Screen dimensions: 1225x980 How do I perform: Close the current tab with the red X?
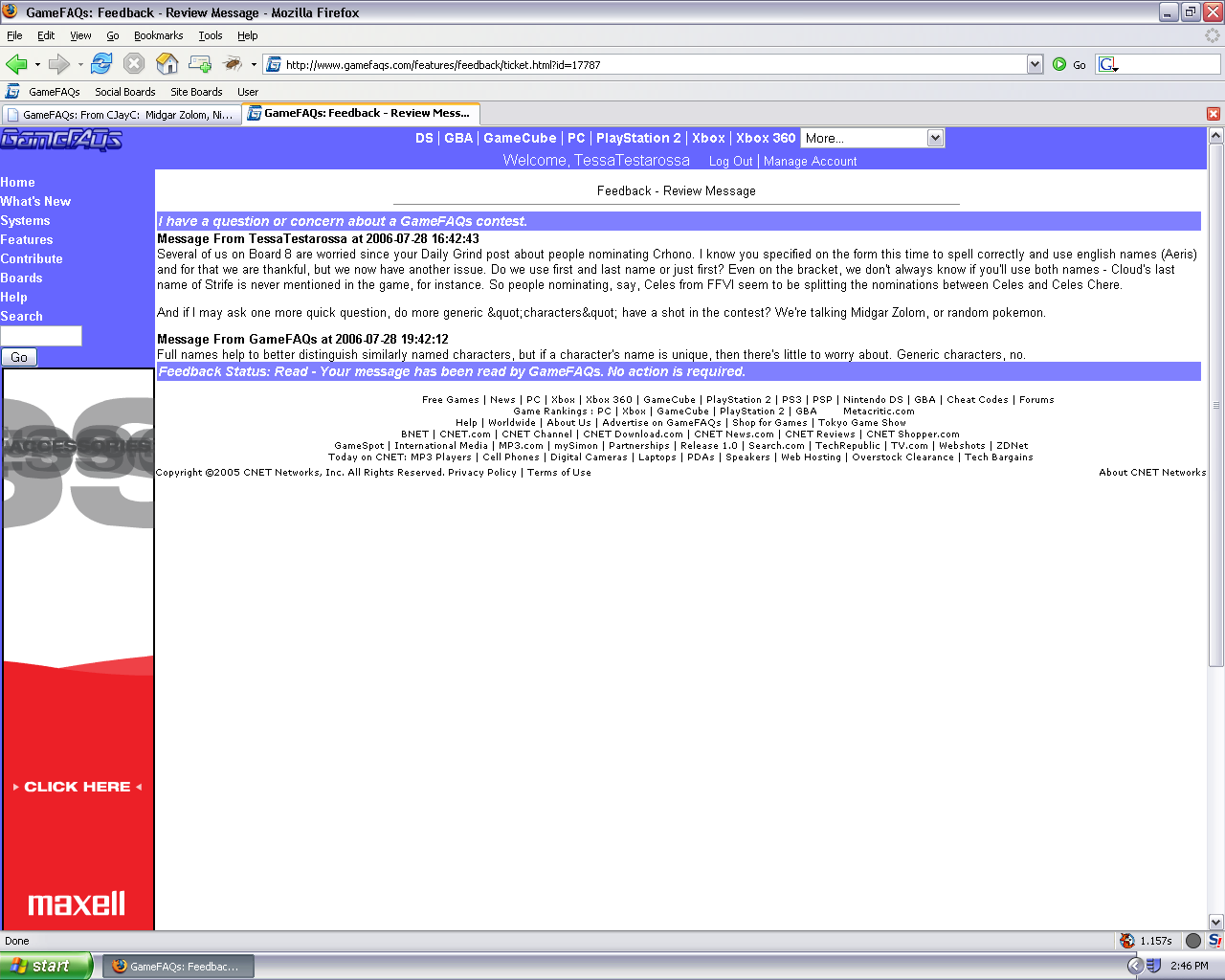tap(1214, 114)
